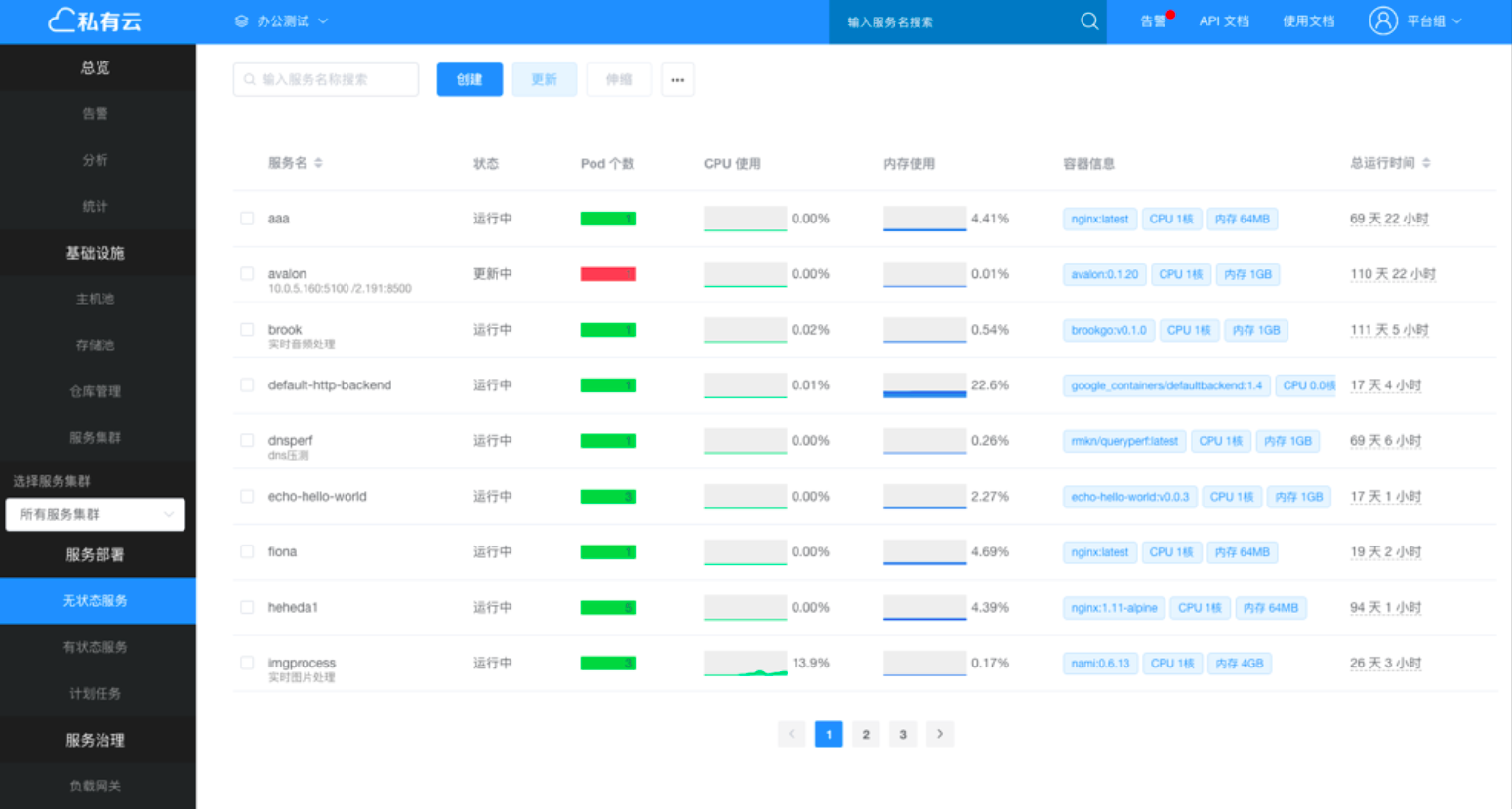Open the user avatar icon

coord(1382,20)
